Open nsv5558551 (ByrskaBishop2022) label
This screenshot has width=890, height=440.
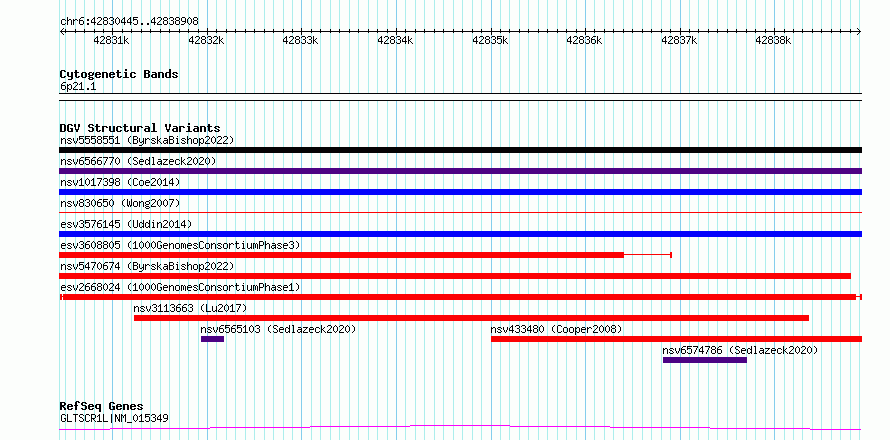point(147,140)
